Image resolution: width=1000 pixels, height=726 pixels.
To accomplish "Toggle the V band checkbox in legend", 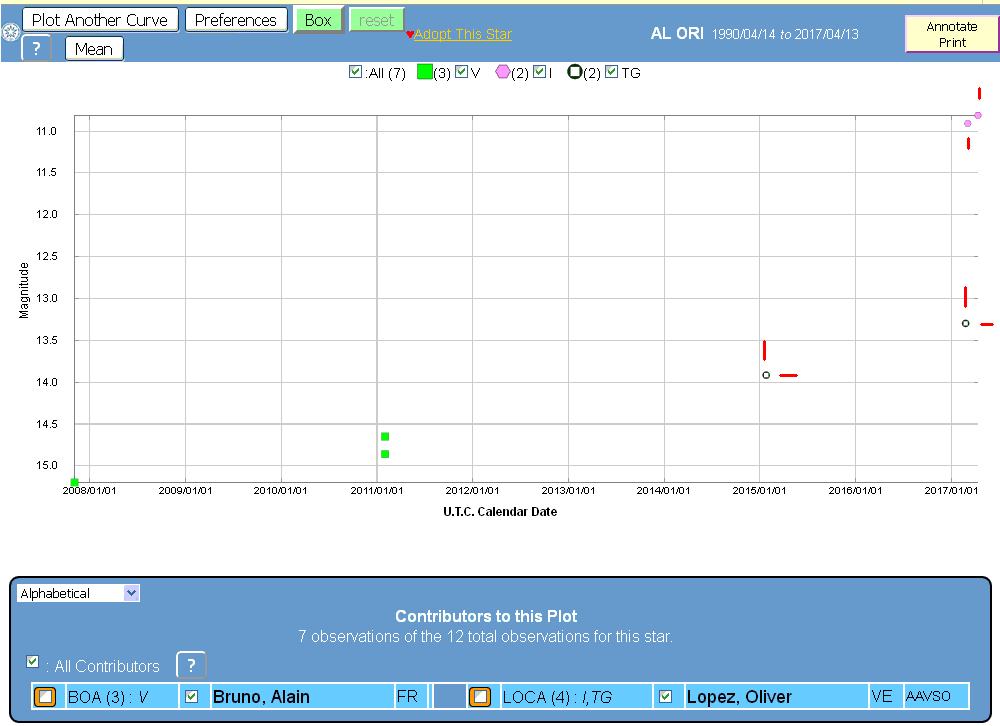I will tap(461, 72).
